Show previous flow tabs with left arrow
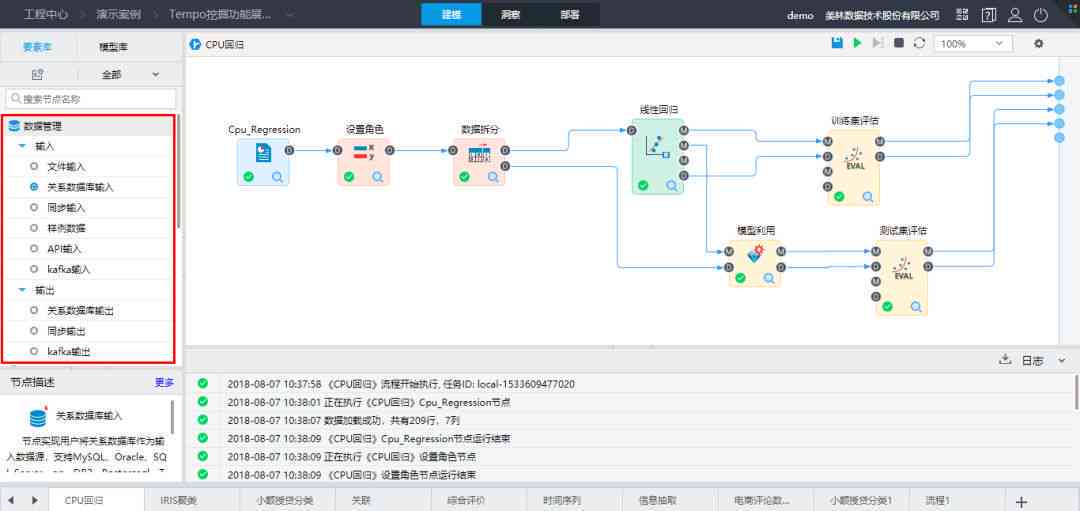This screenshot has height=511, width=1080. [11, 501]
